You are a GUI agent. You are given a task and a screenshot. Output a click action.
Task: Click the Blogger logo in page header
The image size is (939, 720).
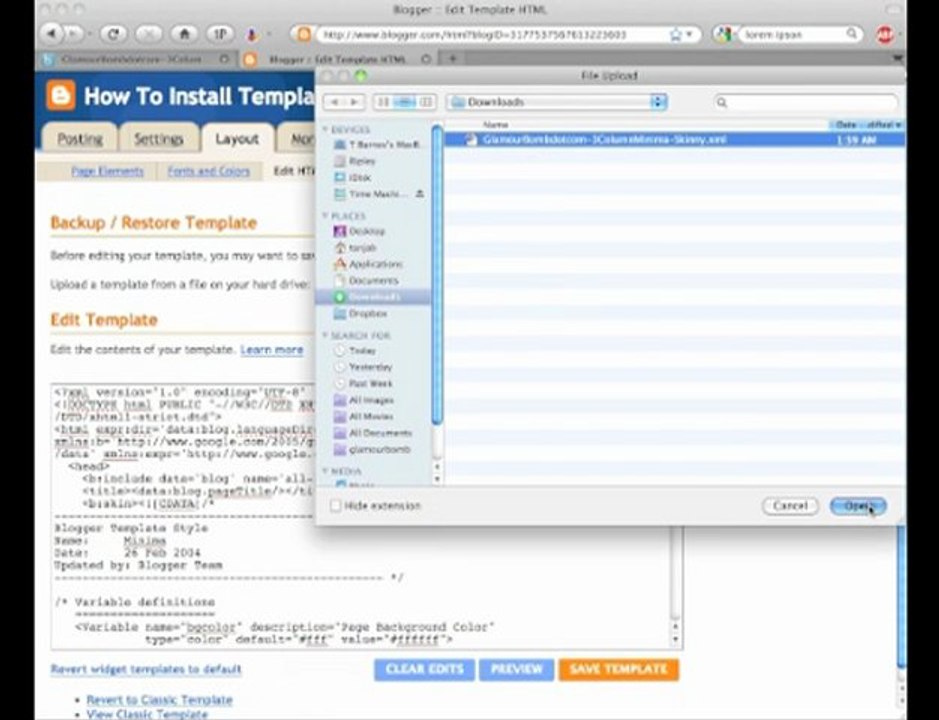point(61,95)
